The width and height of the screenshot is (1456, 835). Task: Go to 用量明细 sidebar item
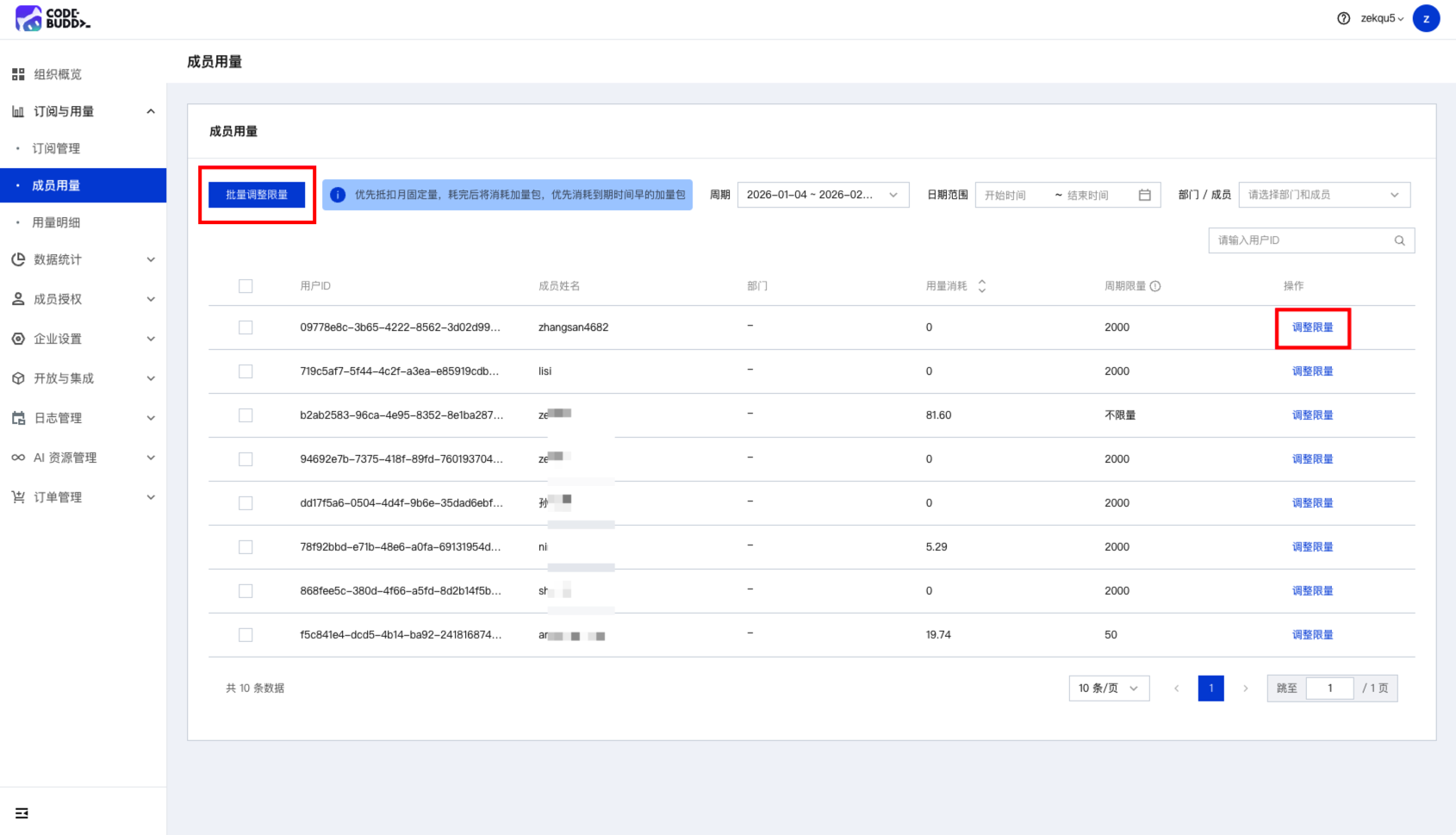[x=56, y=222]
